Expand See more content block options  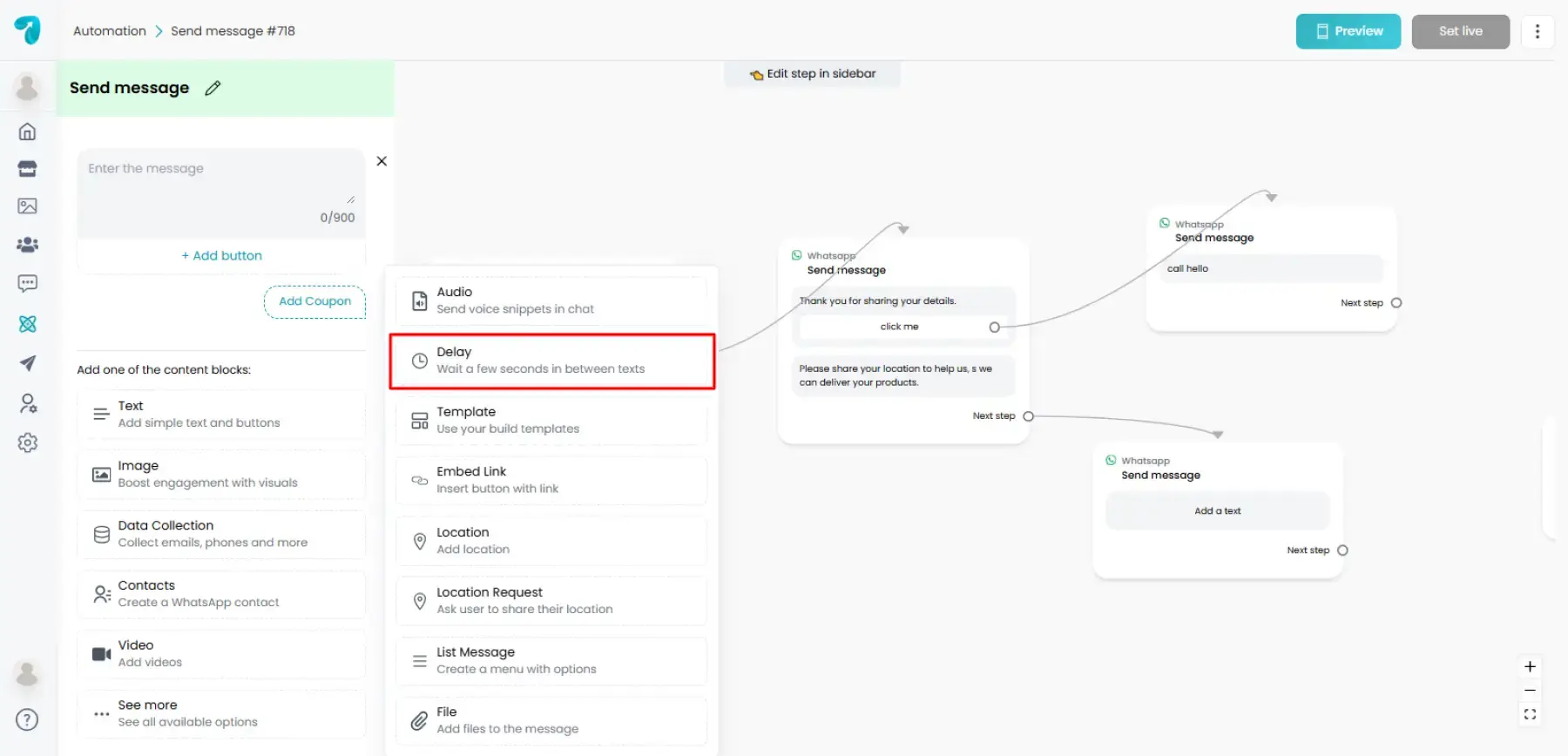221,713
